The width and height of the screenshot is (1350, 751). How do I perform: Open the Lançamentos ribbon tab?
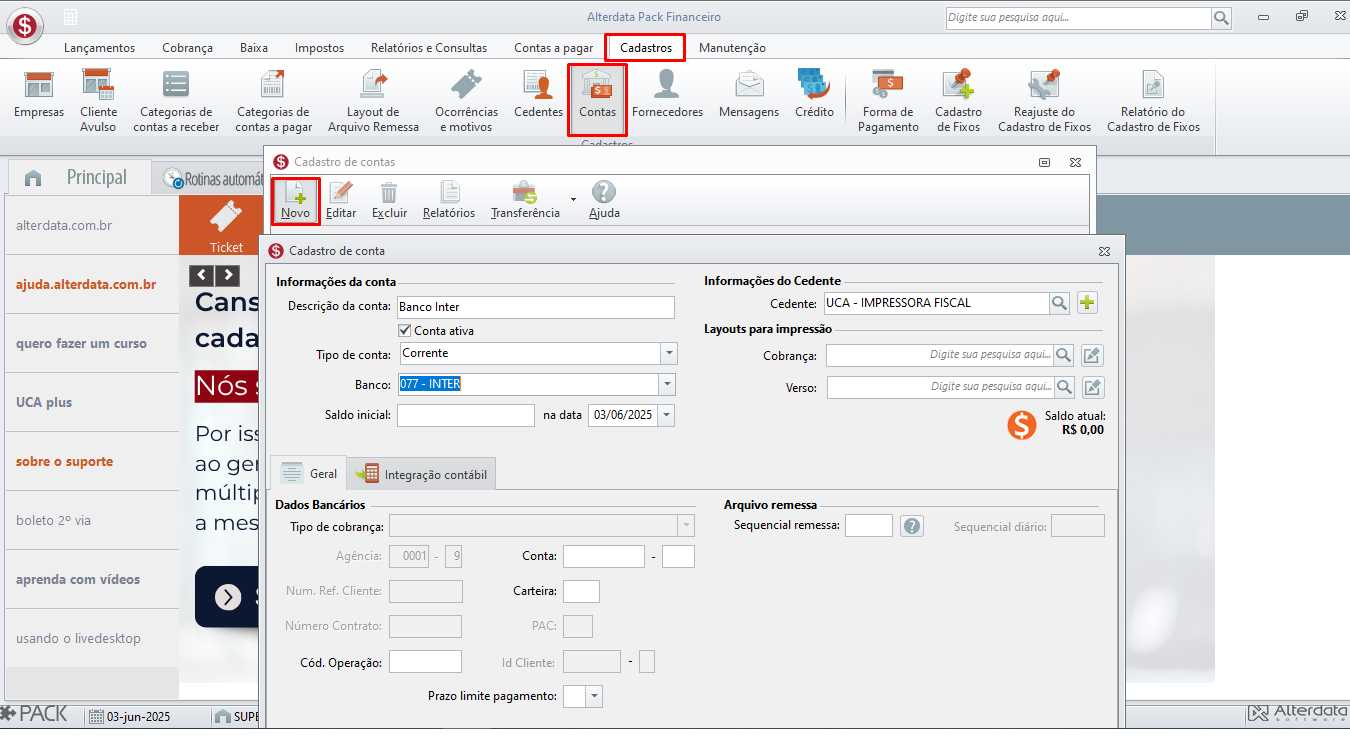pyautogui.click(x=100, y=47)
